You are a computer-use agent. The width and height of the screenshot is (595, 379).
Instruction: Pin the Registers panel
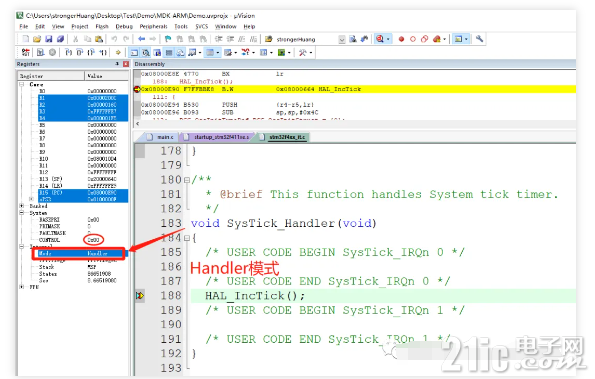point(117,64)
